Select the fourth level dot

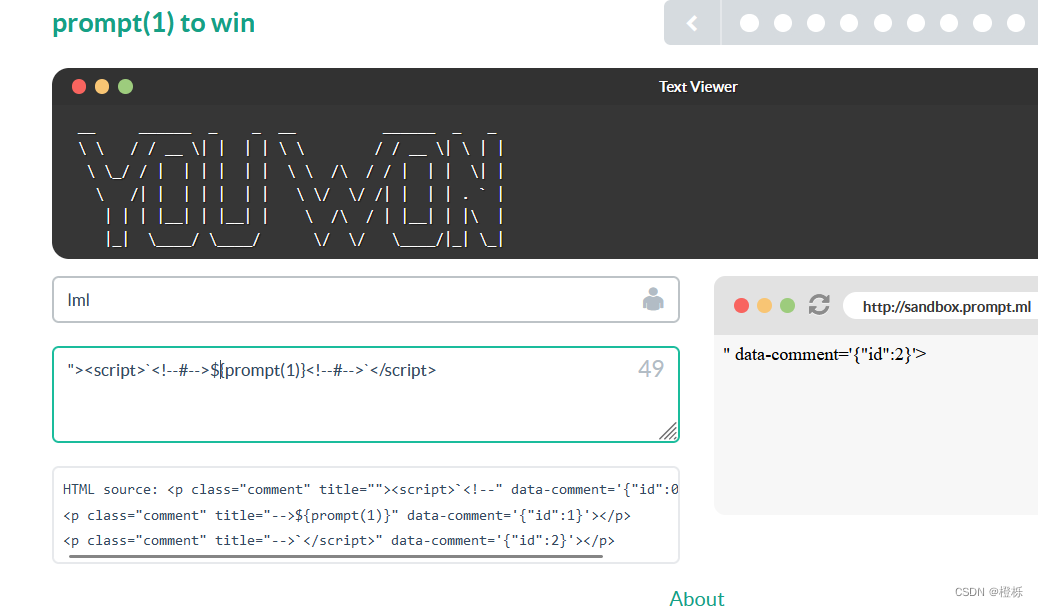tap(849, 23)
